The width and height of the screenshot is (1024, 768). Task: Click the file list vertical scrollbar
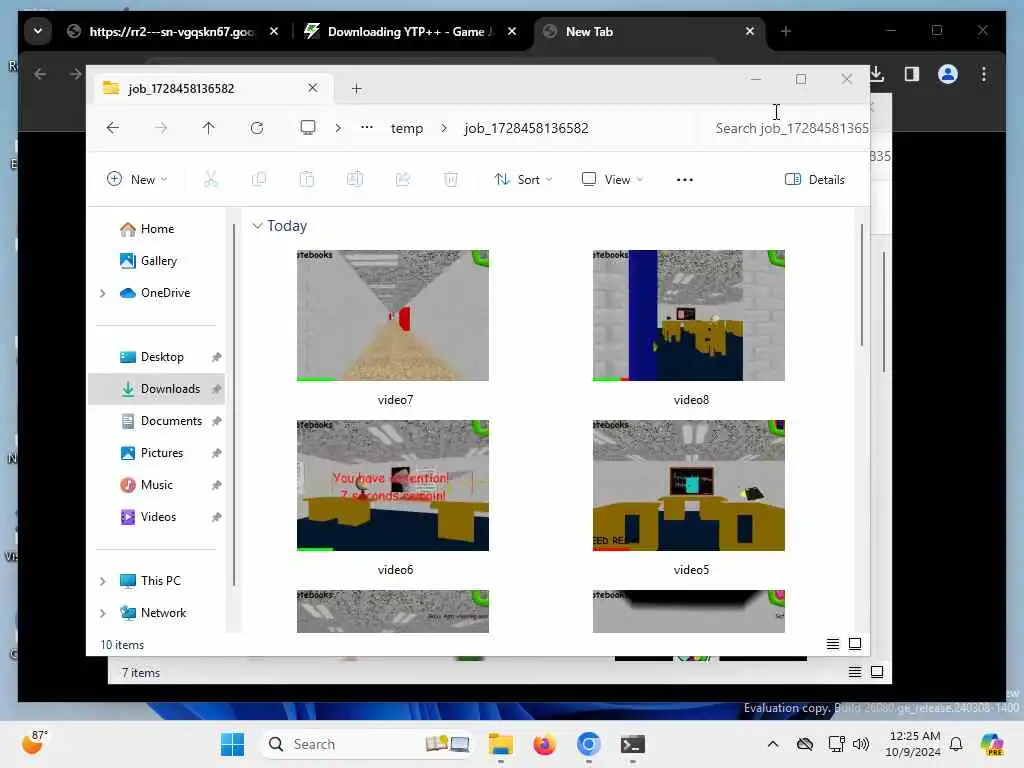coord(861,285)
